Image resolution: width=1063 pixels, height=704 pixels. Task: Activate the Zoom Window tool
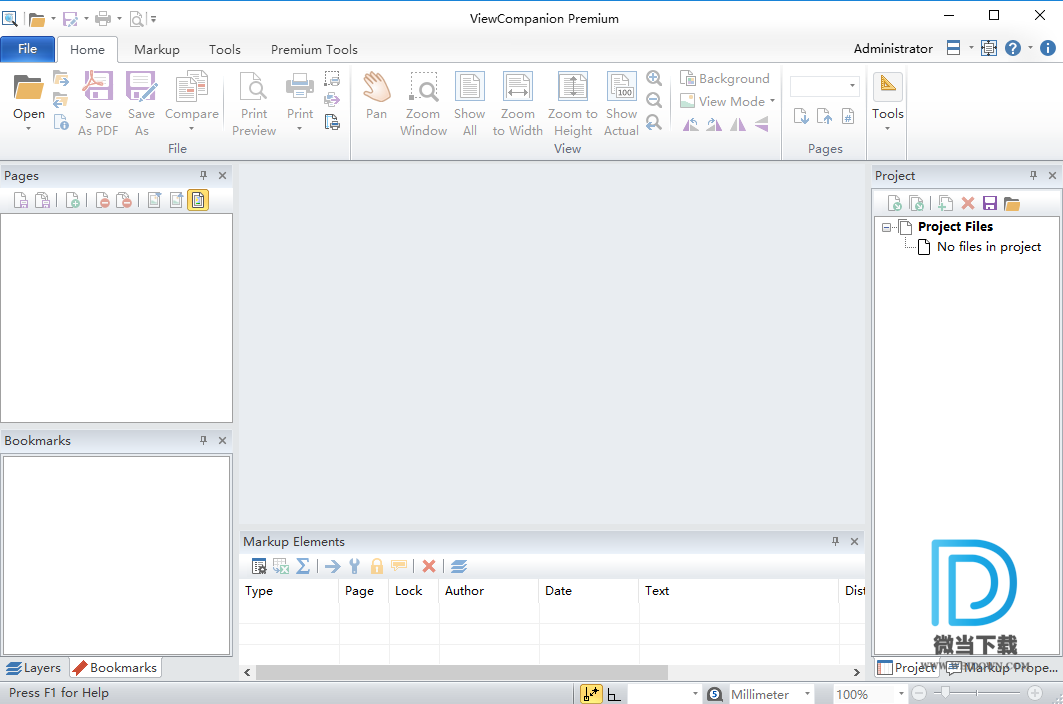(x=423, y=103)
